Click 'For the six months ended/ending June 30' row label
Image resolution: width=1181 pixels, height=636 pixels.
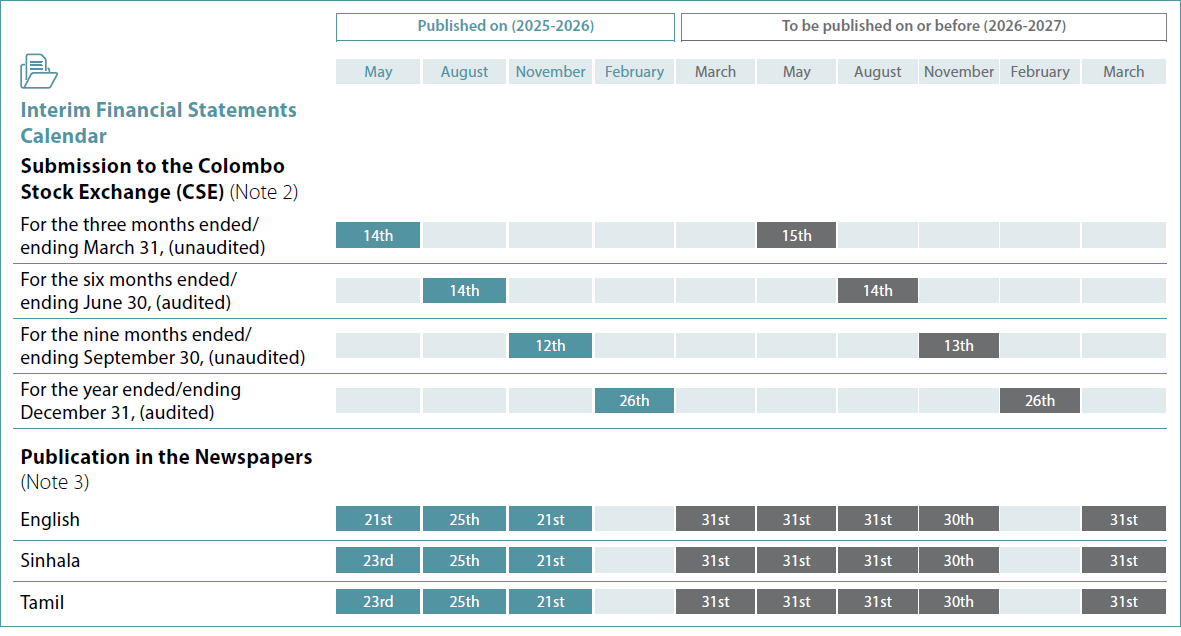click(128, 291)
